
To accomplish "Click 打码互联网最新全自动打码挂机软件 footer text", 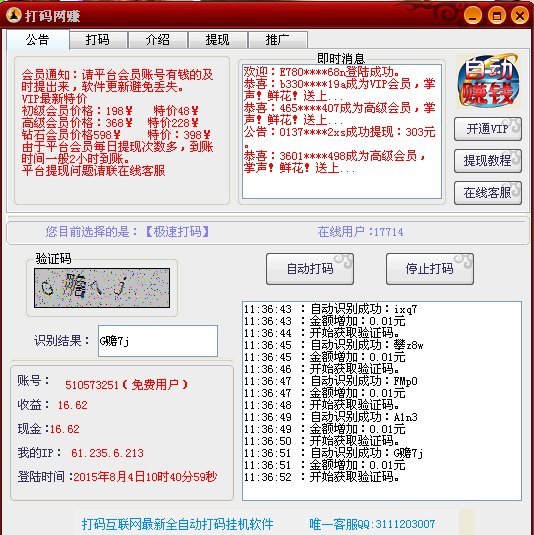I will click(x=177, y=524).
